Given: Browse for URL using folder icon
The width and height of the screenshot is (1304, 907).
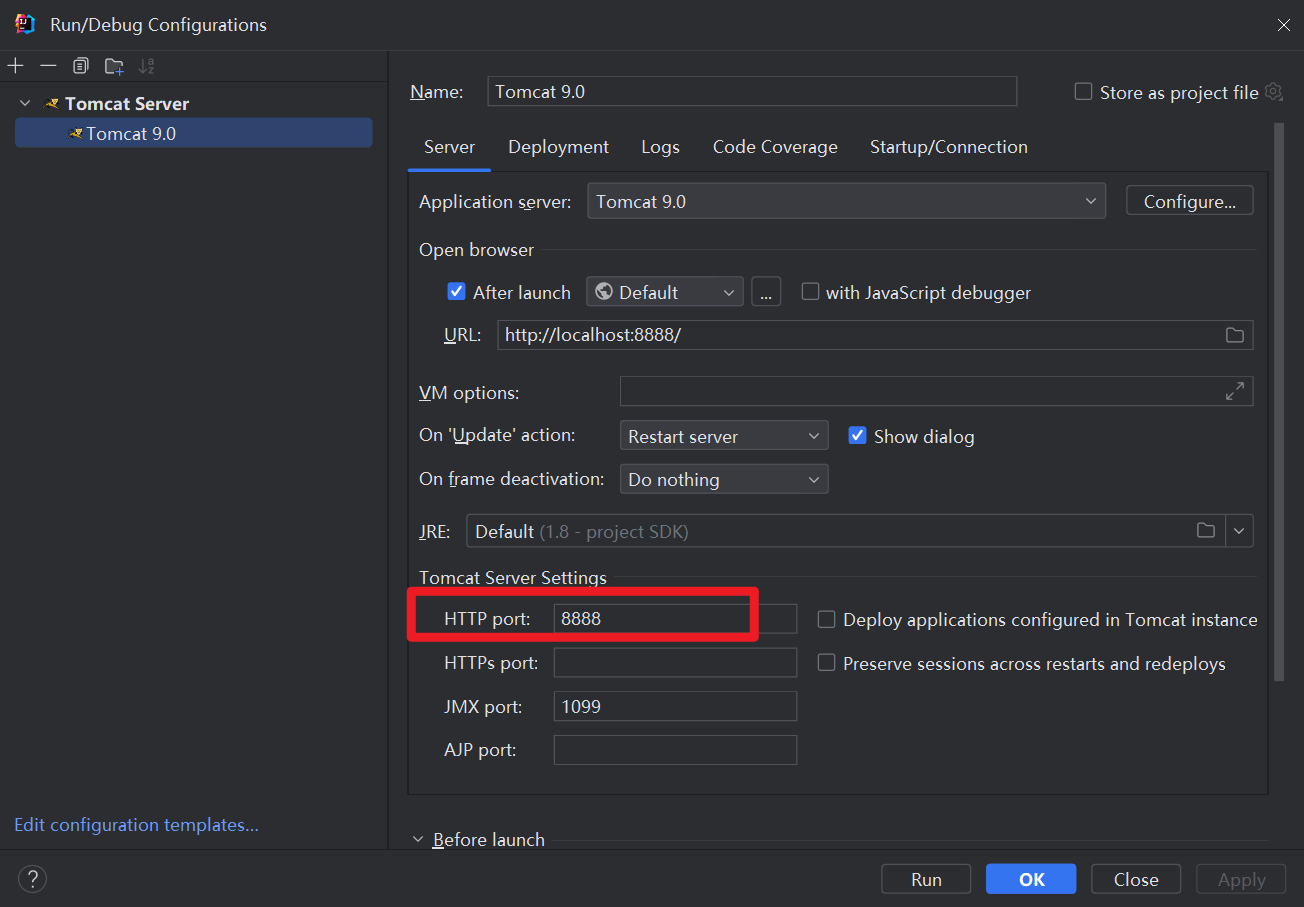Looking at the screenshot, I should [1235, 335].
